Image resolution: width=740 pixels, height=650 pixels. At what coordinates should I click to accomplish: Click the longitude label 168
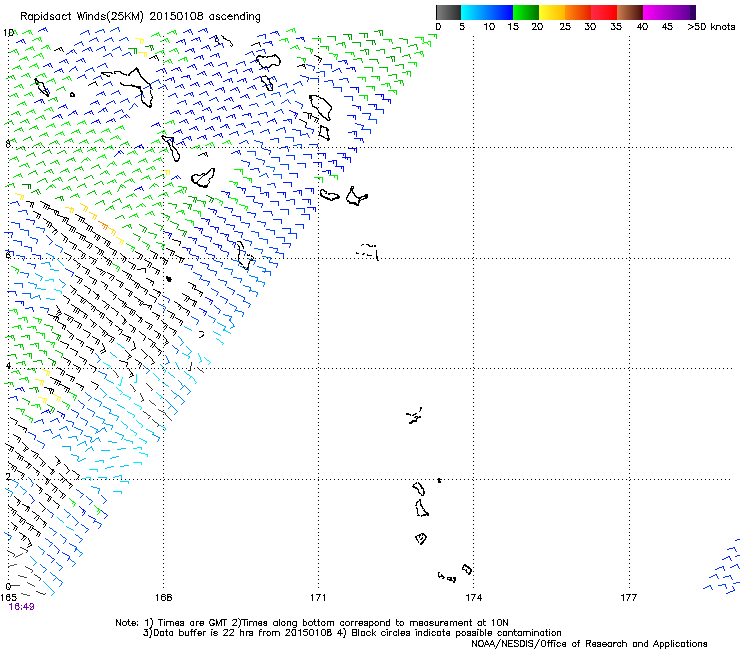[163, 598]
